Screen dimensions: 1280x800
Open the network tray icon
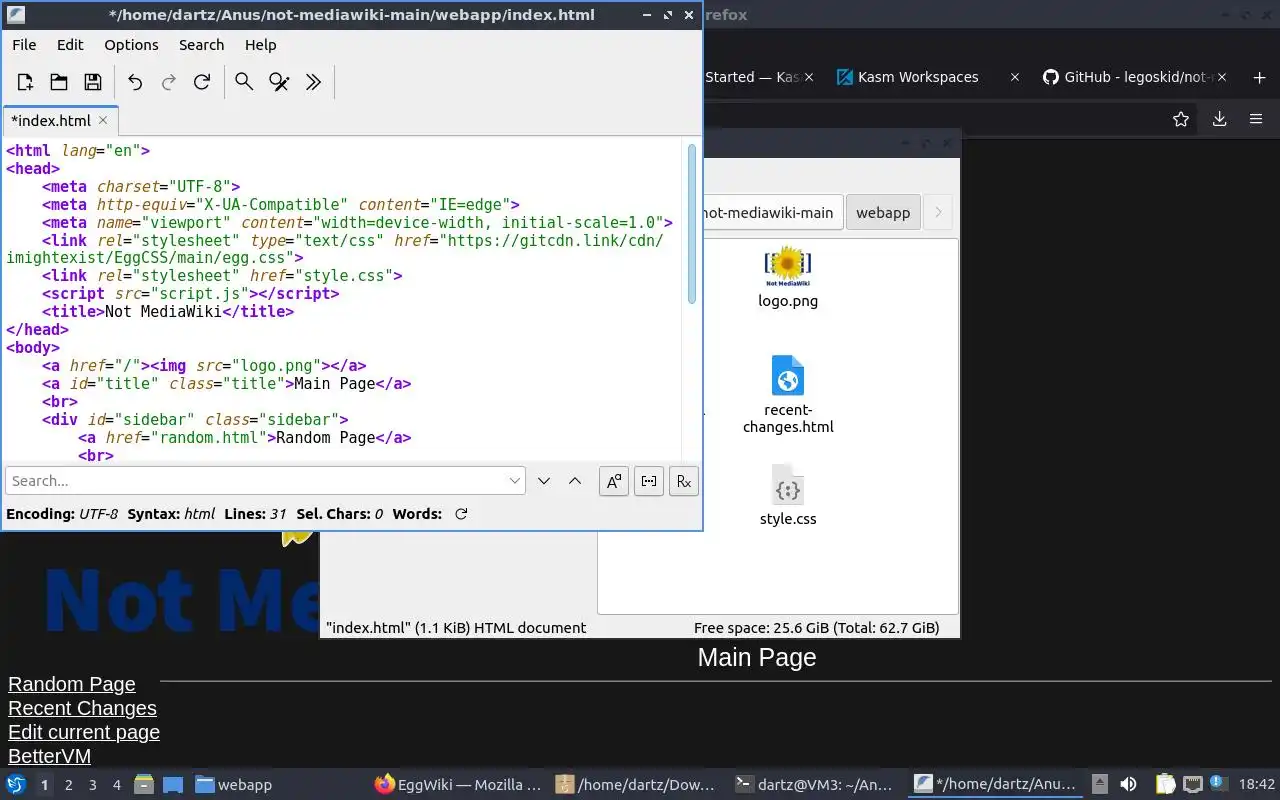[x=1192, y=784]
